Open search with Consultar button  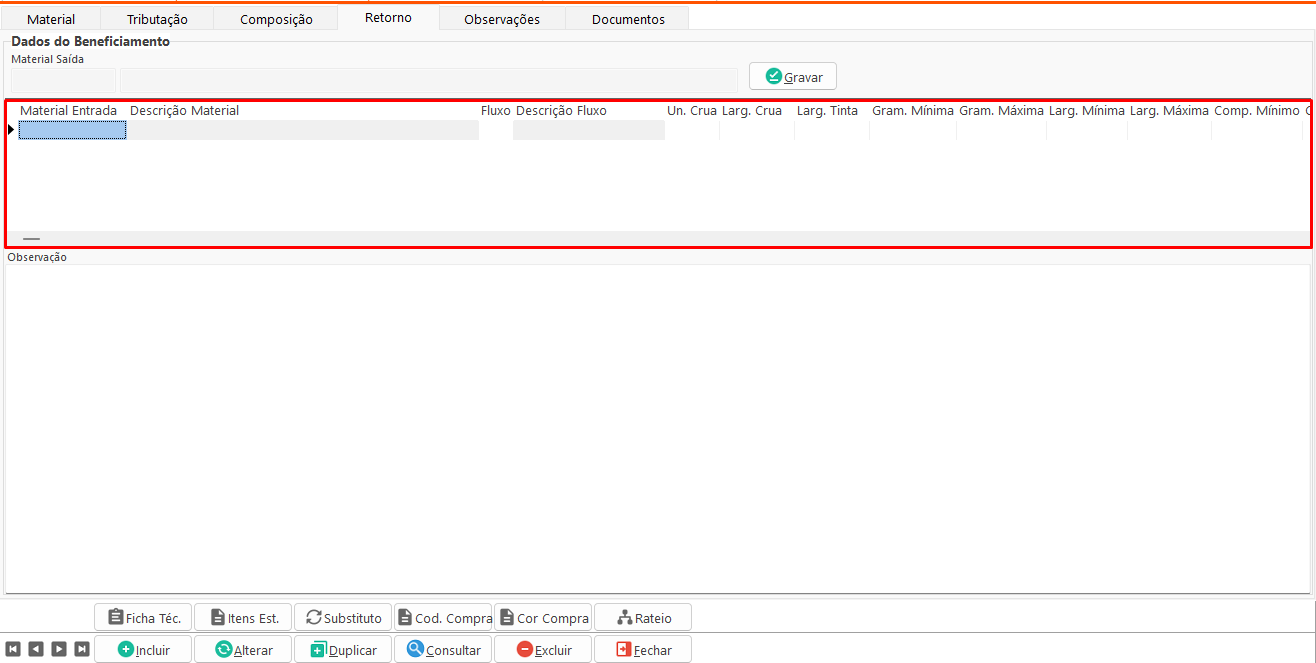click(443, 649)
